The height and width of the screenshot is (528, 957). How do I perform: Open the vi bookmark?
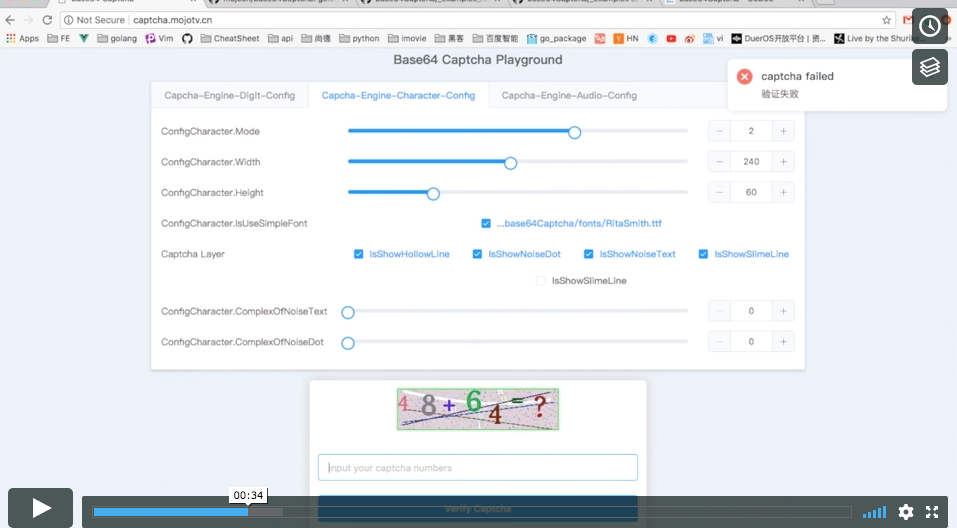pos(713,38)
